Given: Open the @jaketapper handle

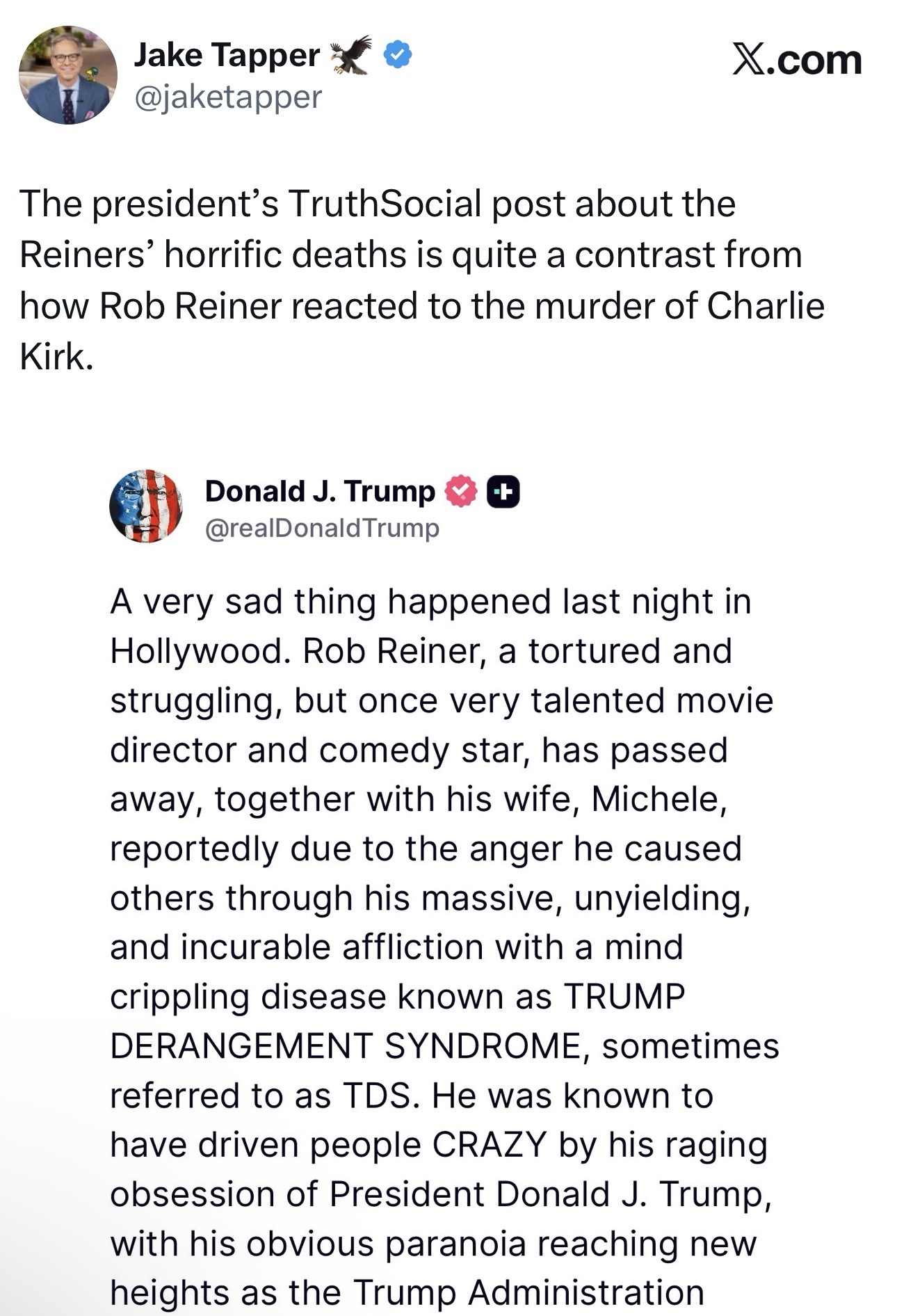Looking at the screenshot, I should coord(228,97).
